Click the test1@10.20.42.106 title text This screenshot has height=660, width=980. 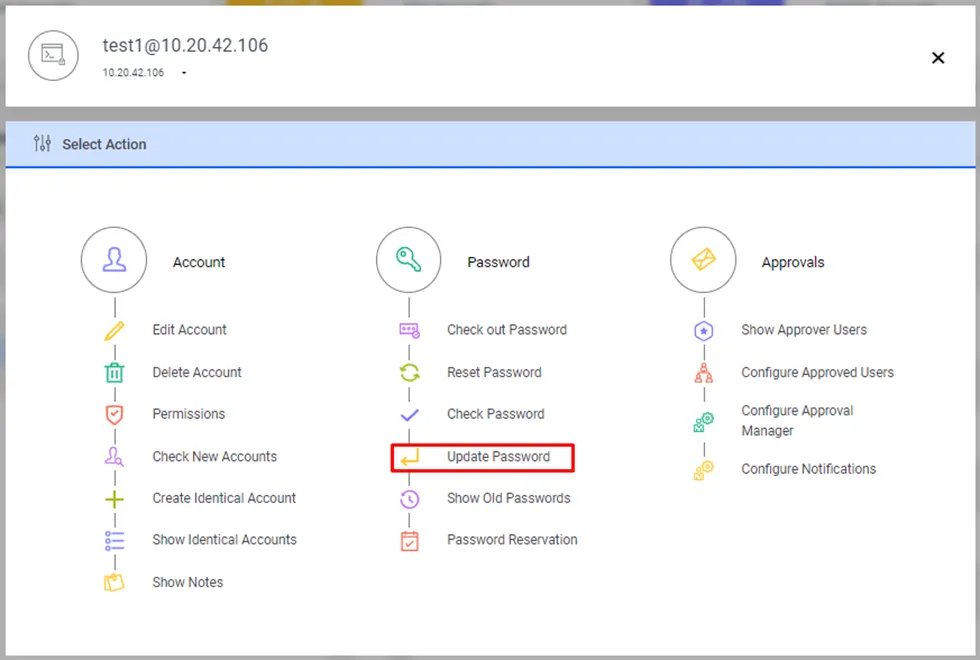(185, 45)
